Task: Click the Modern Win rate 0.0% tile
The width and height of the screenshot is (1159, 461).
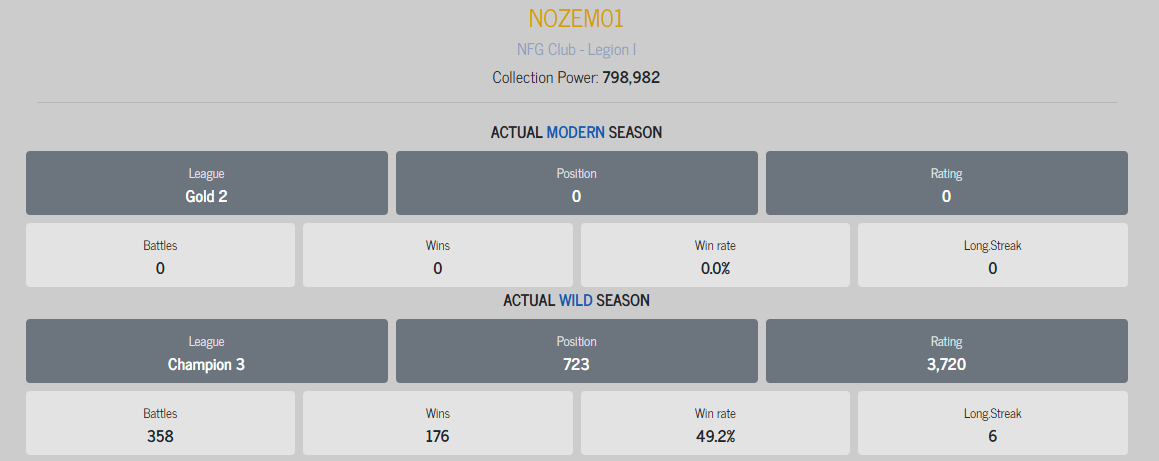Action: 716,255
